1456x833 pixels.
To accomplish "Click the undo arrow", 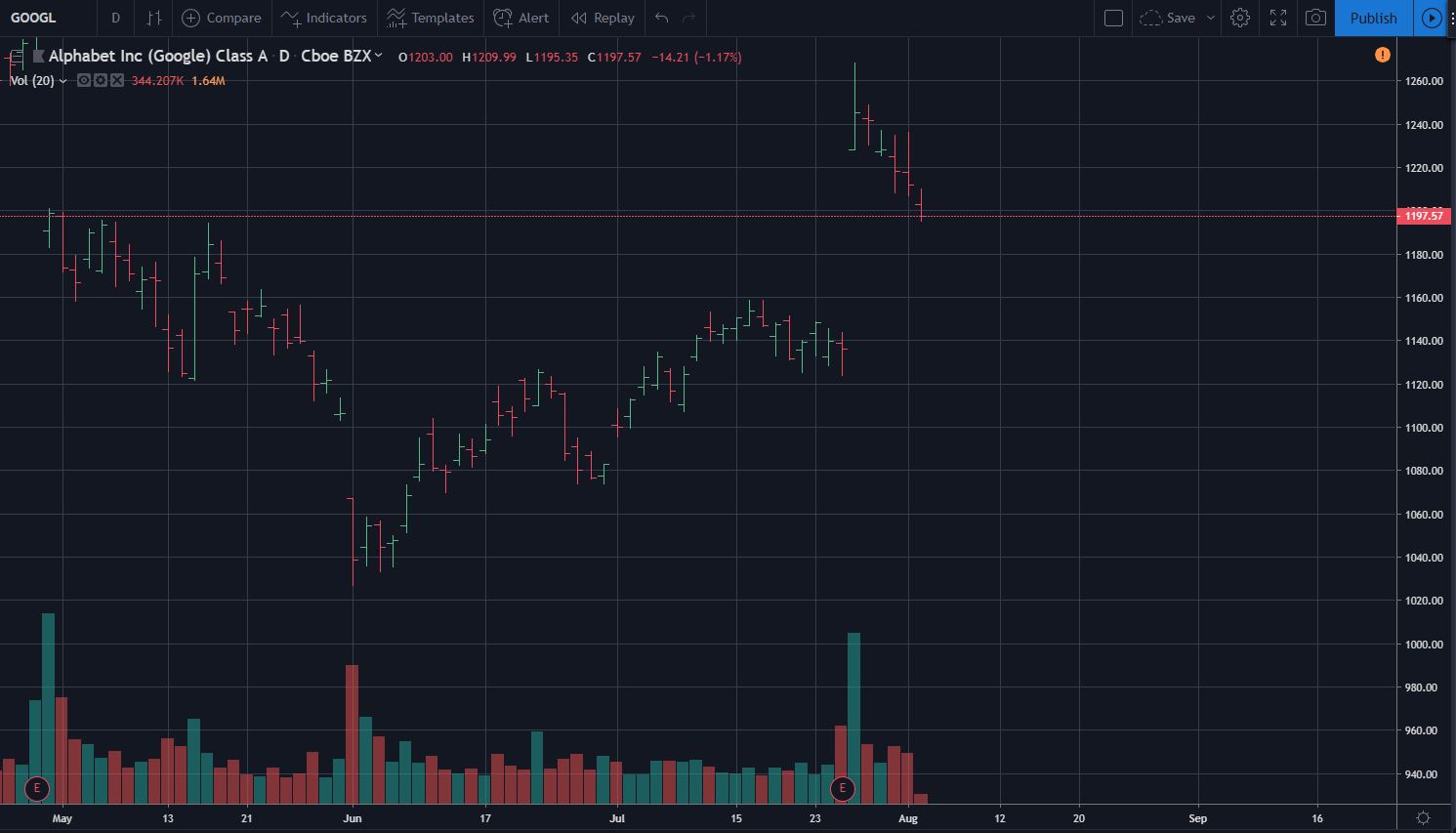I will tap(662, 18).
